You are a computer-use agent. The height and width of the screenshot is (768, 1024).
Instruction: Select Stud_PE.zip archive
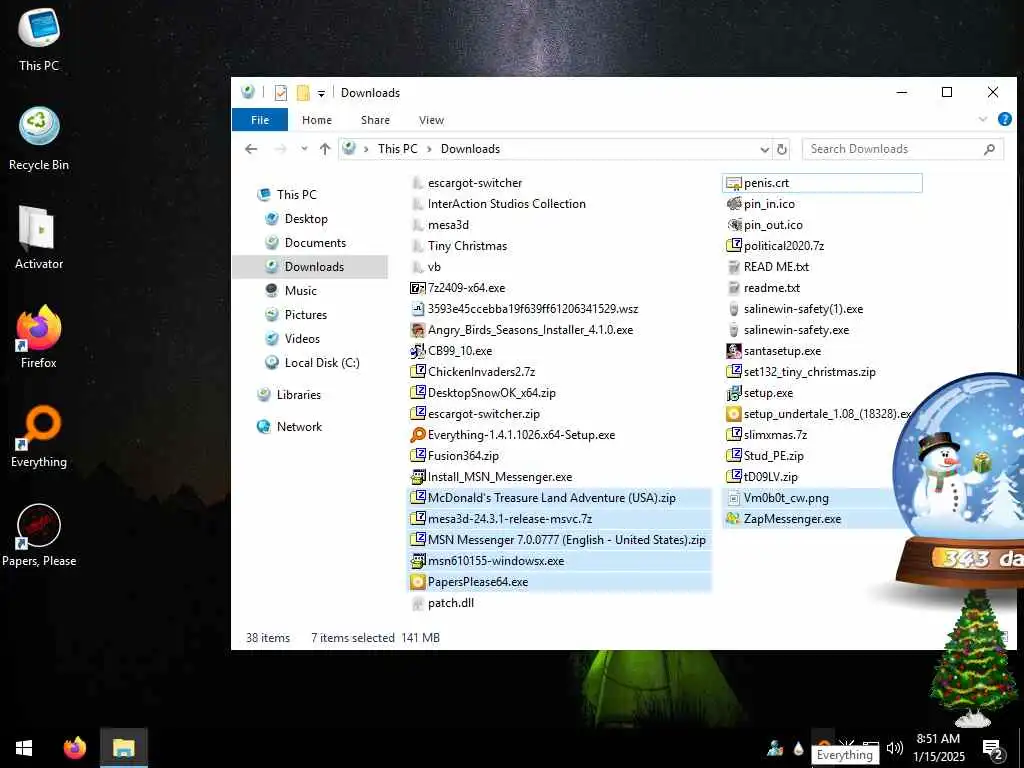tap(773, 456)
